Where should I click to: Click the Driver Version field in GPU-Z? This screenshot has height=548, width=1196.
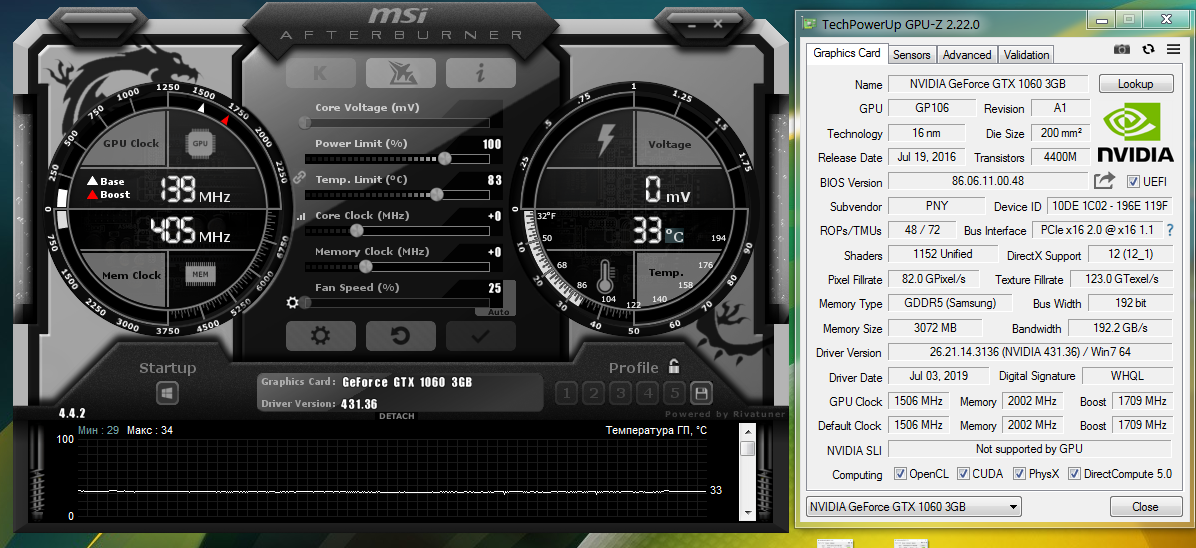tap(1030, 352)
